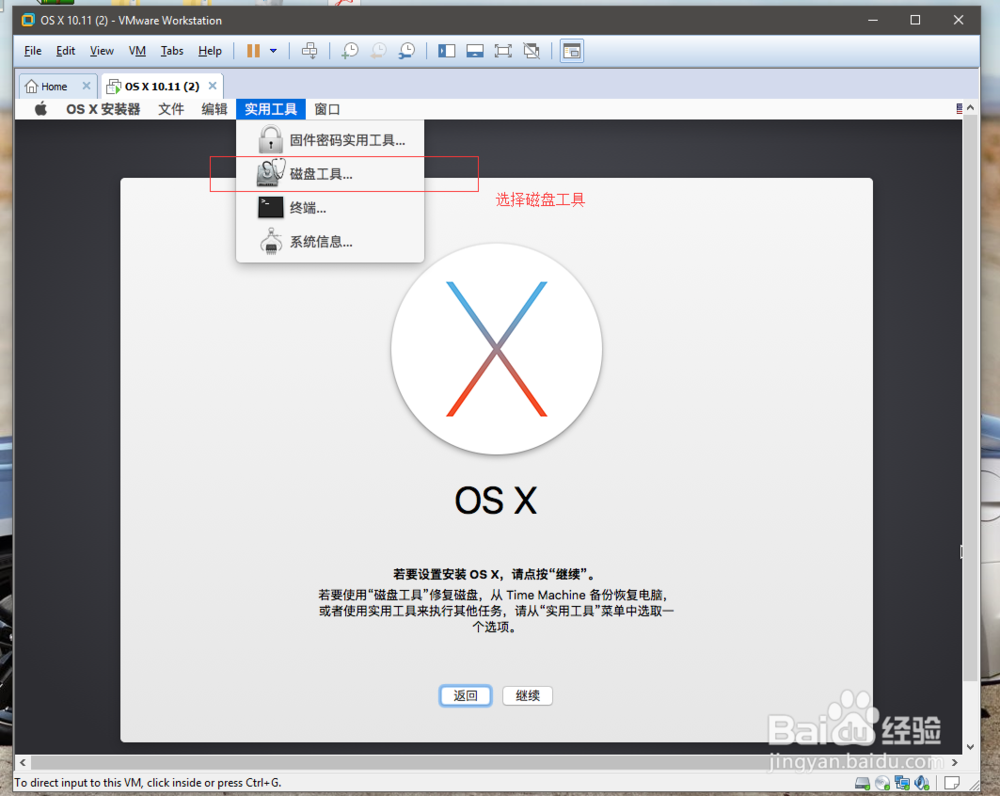The width and height of the screenshot is (1000, 796).
Task: Open the VM menu
Action: [x=137, y=51]
